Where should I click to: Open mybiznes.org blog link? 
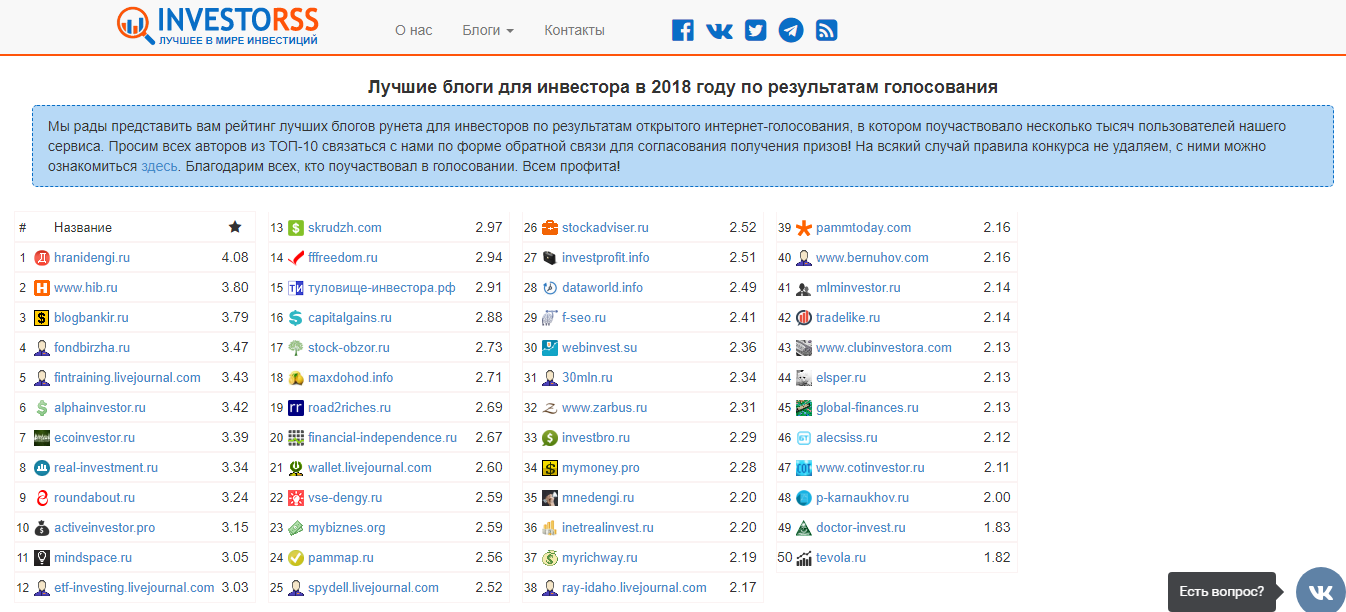(346, 528)
